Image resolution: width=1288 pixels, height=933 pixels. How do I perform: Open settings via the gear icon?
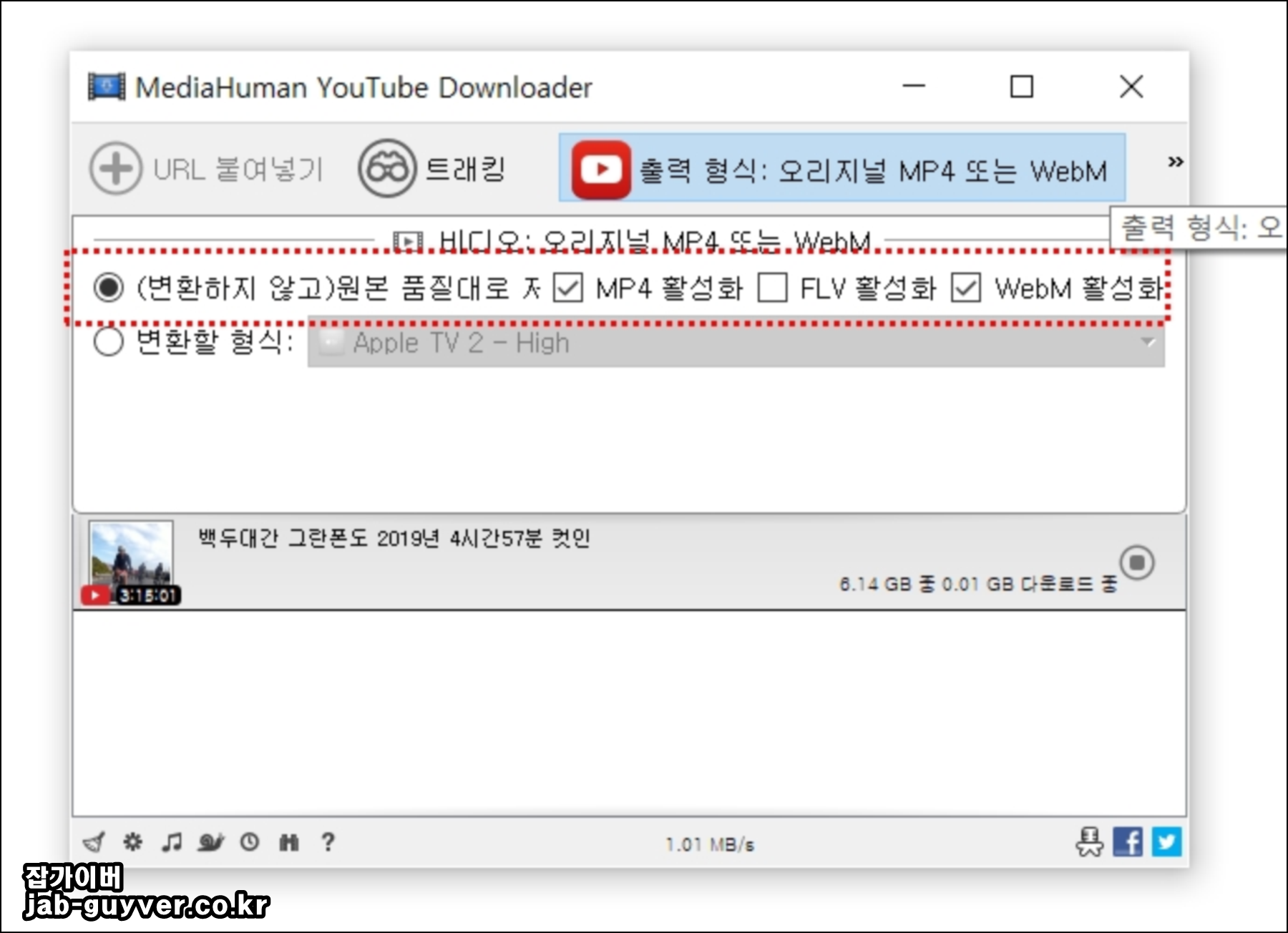pyautogui.click(x=133, y=841)
